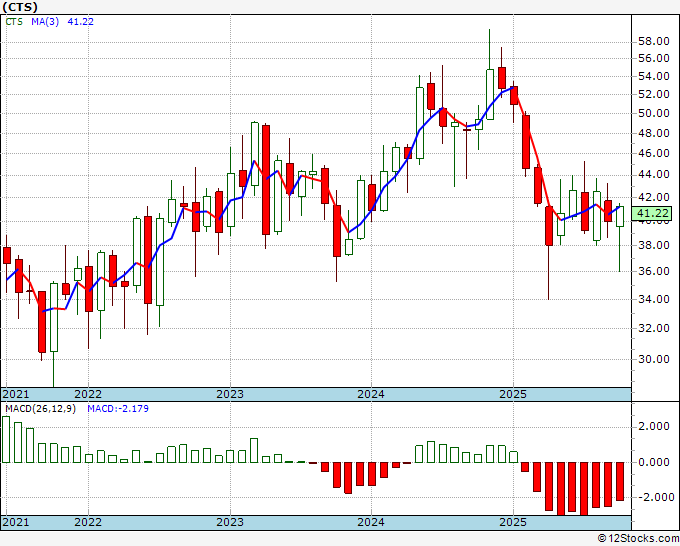
Task: Click 2024 on the MACD panel time axis
Action: [x=371, y=522]
